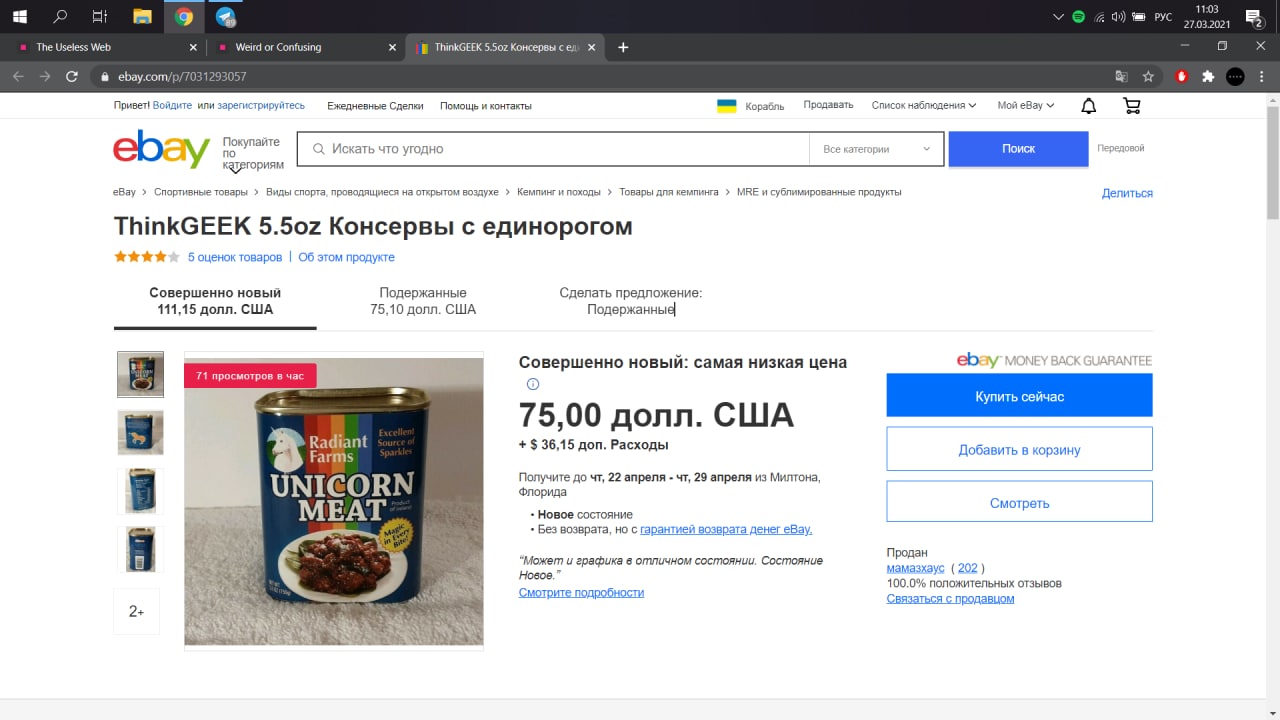Image resolution: width=1280 pixels, height=720 pixels.
Task: Open the Chrome translate icon
Action: [x=1122, y=76]
